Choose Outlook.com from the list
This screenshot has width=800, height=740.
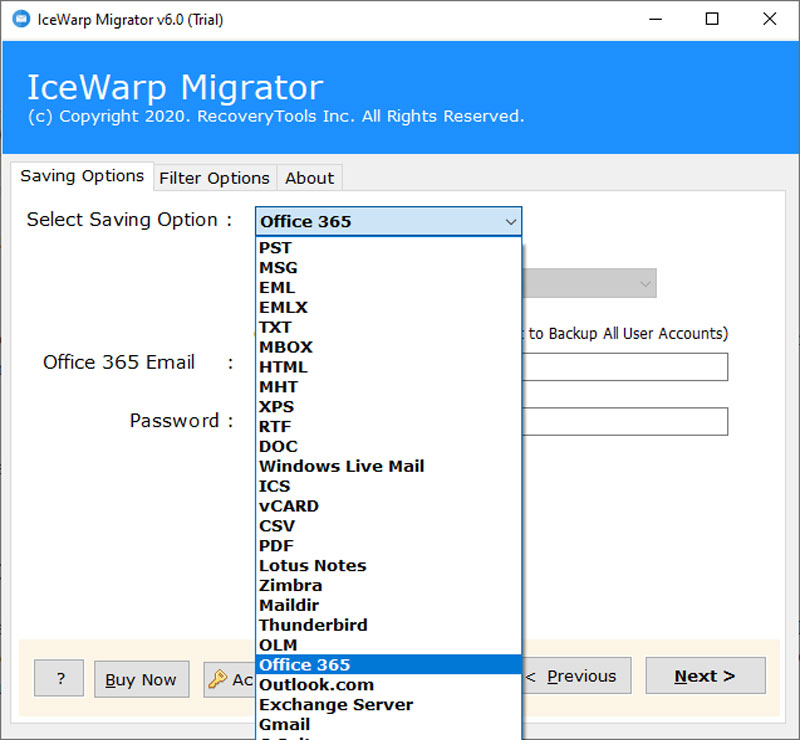coord(388,685)
